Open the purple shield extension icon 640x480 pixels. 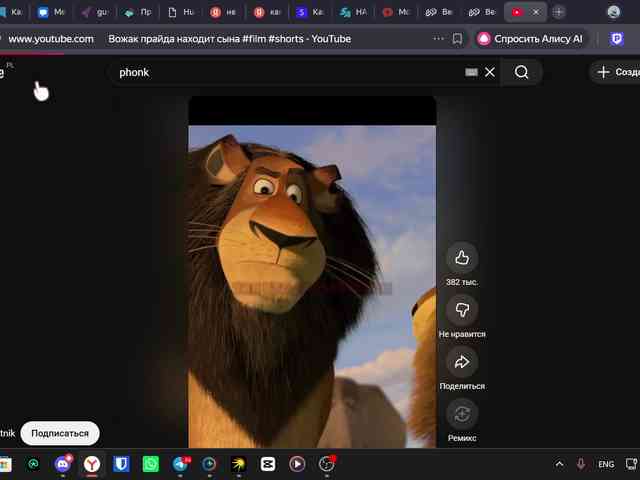[616, 39]
